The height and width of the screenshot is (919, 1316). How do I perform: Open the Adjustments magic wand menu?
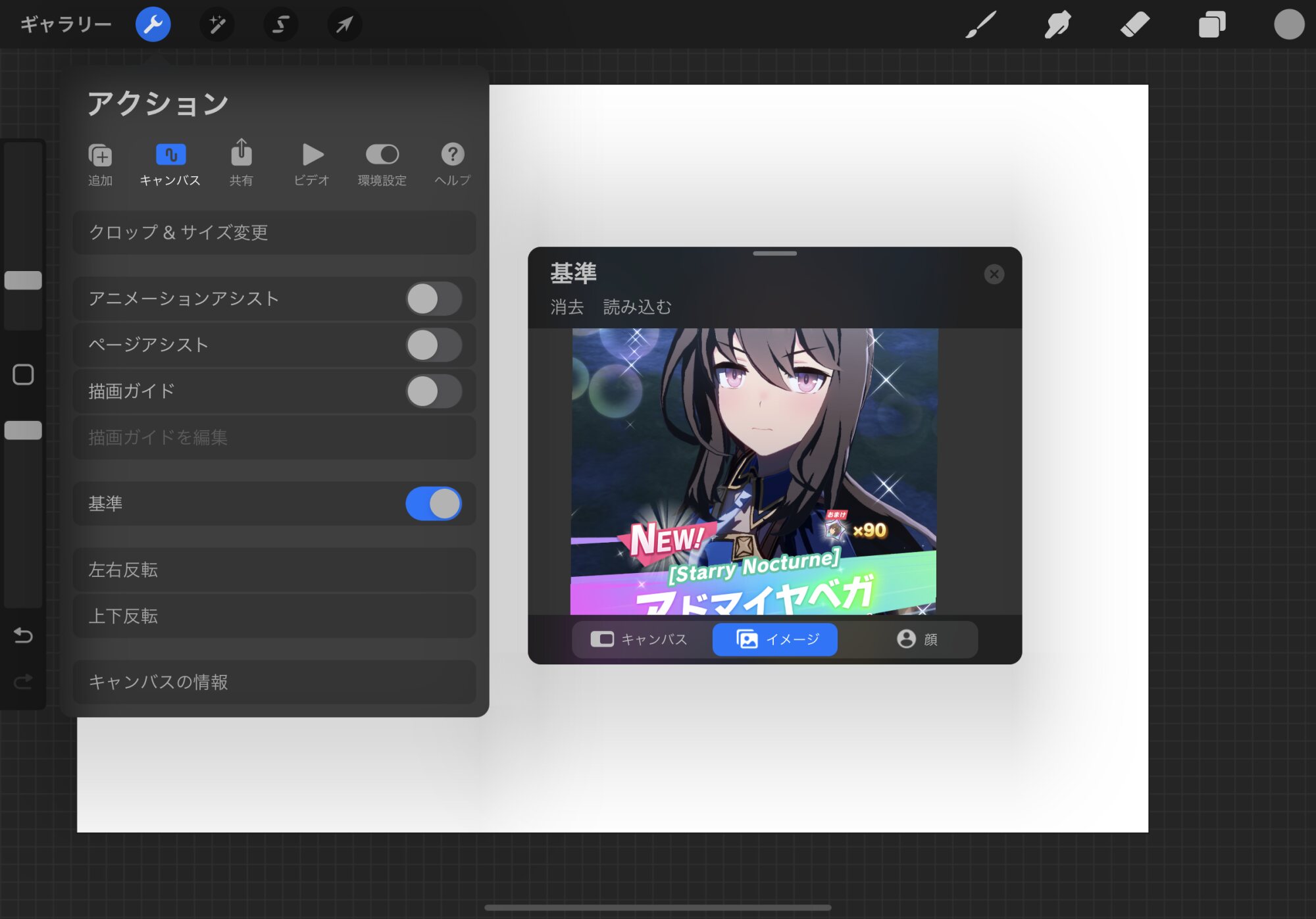[x=216, y=25]
